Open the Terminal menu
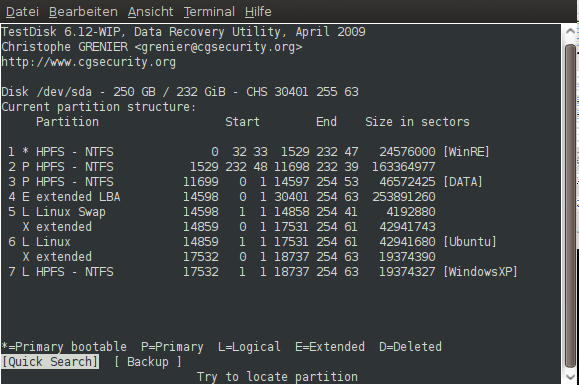 tap(209, 12)
